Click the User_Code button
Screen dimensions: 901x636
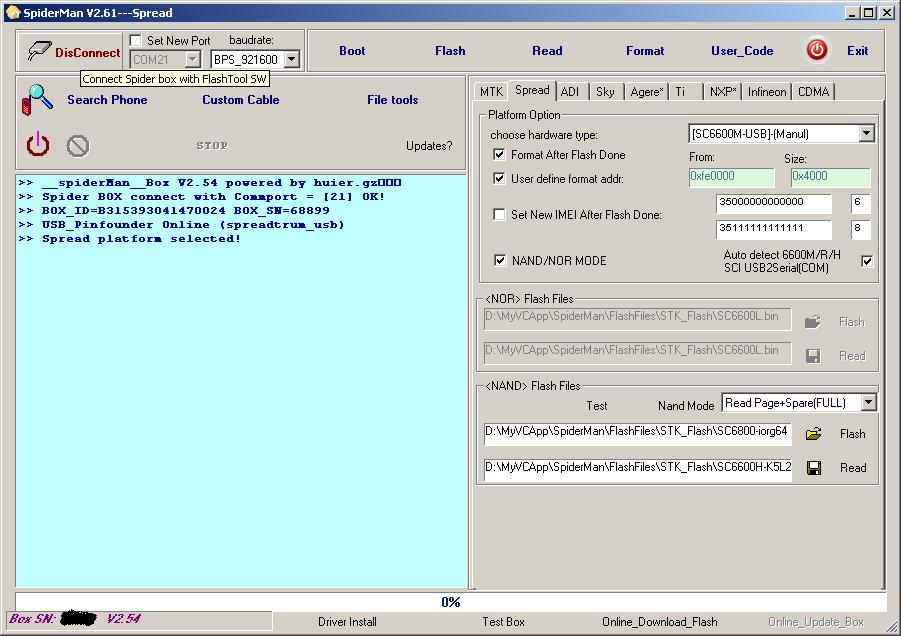(x=742, y=51)
